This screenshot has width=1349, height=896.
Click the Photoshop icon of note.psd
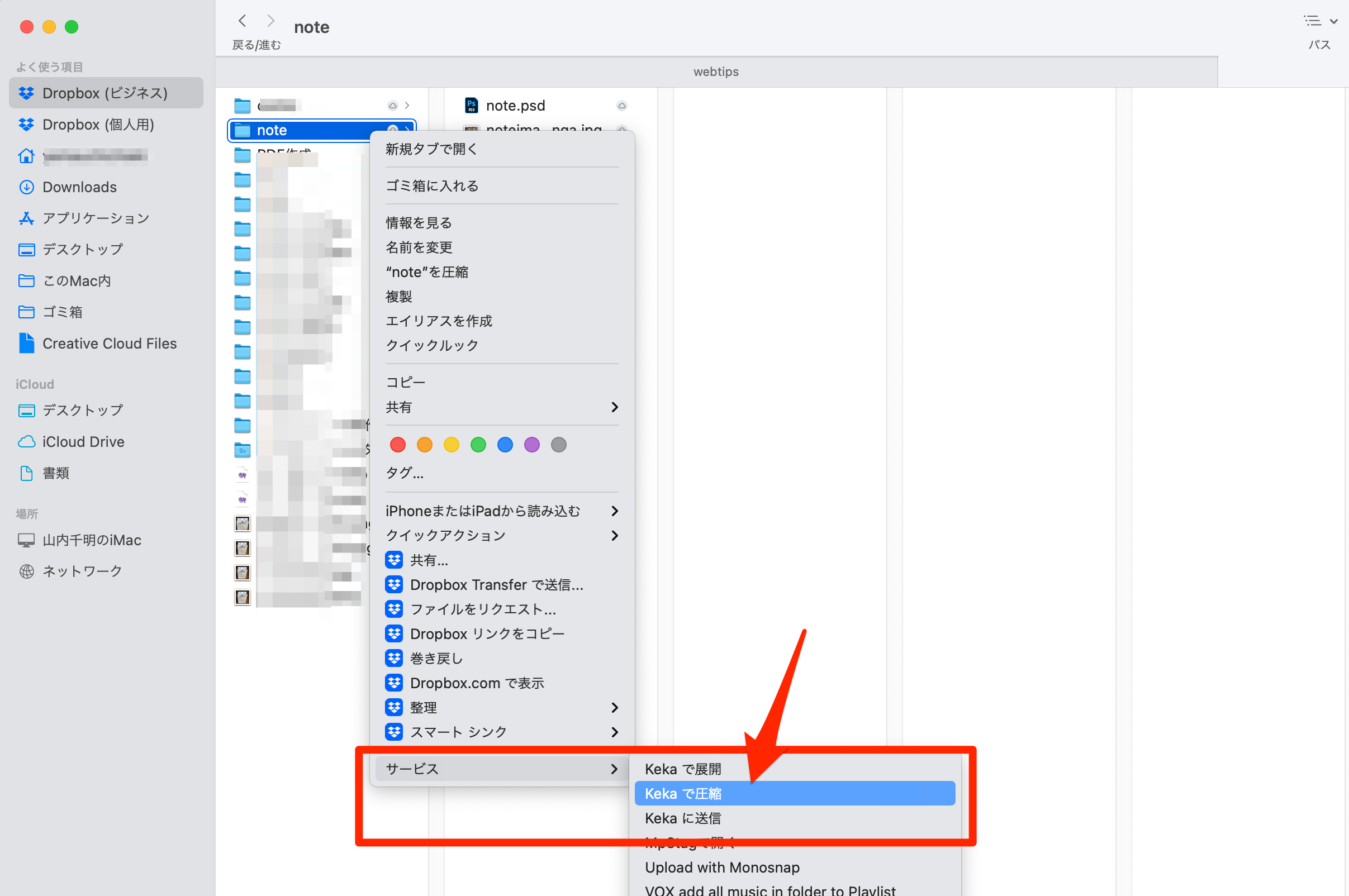tap(471, 105)
